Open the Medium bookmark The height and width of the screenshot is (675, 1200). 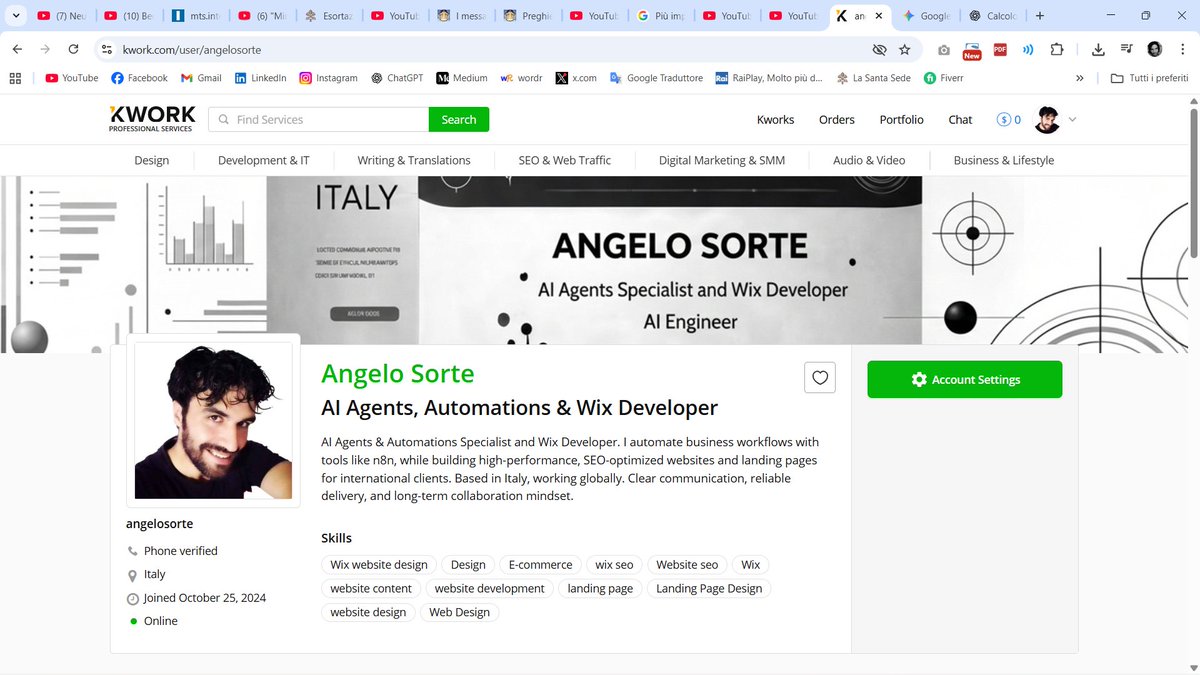pyautogui.click(x=462, y=78)
